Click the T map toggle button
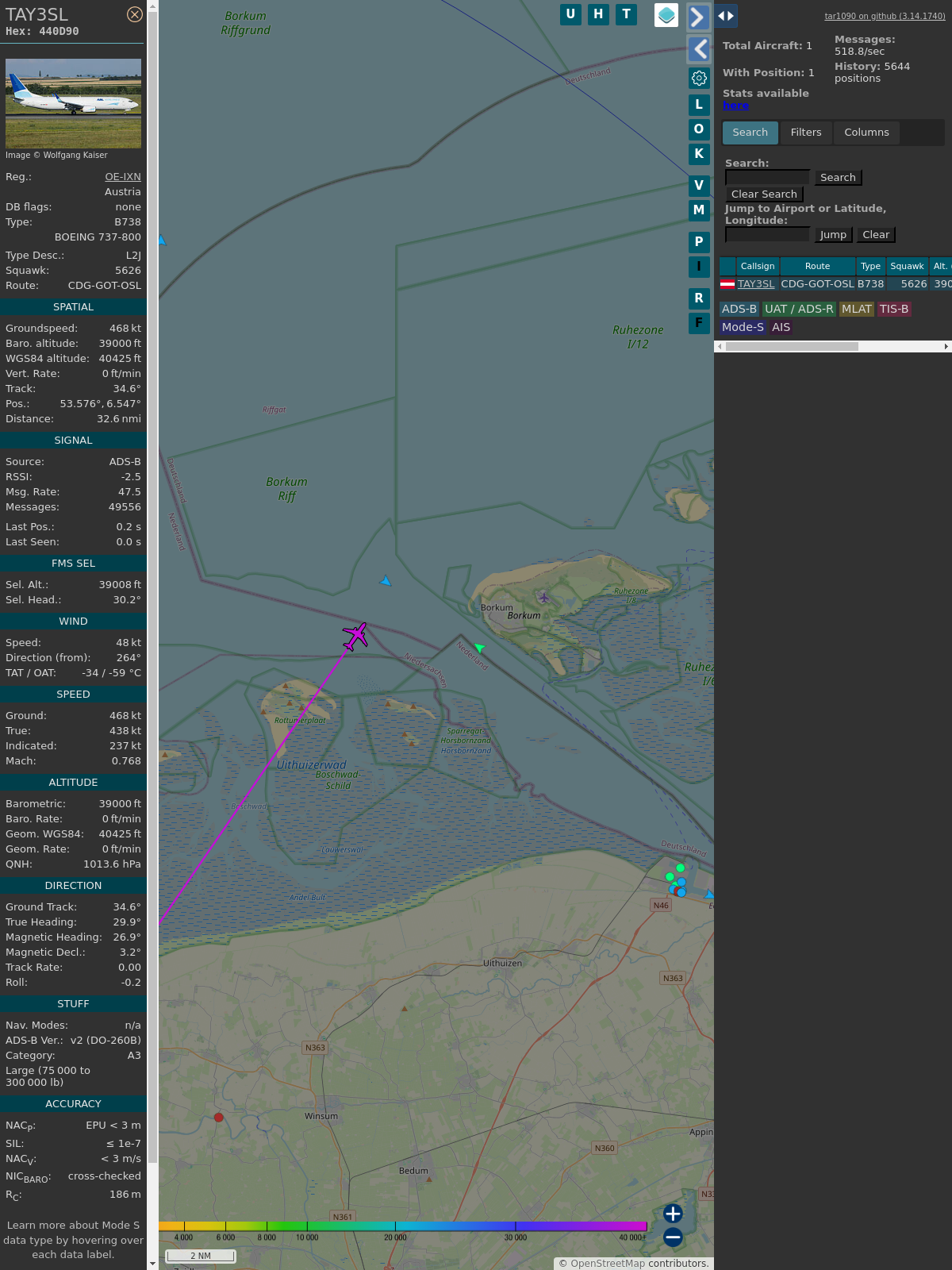This screenshot has width=952, height=1270. (626, 14)
